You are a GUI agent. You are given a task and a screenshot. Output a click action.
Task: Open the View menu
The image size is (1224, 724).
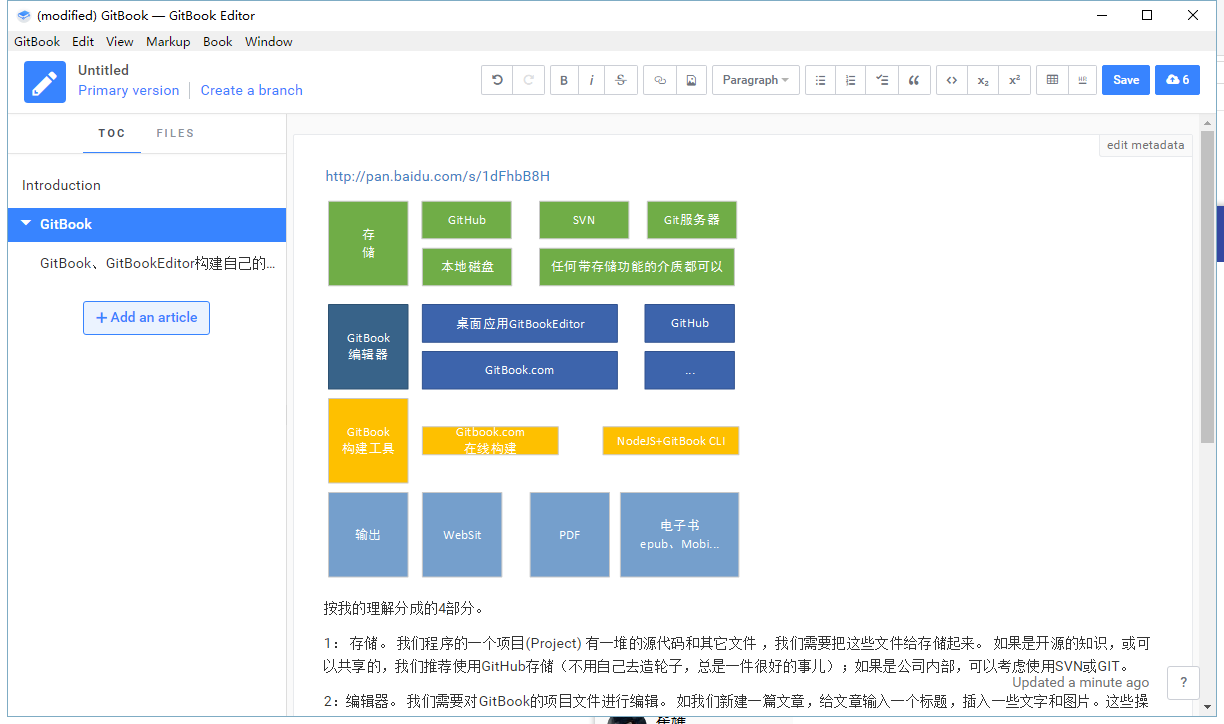120,42
